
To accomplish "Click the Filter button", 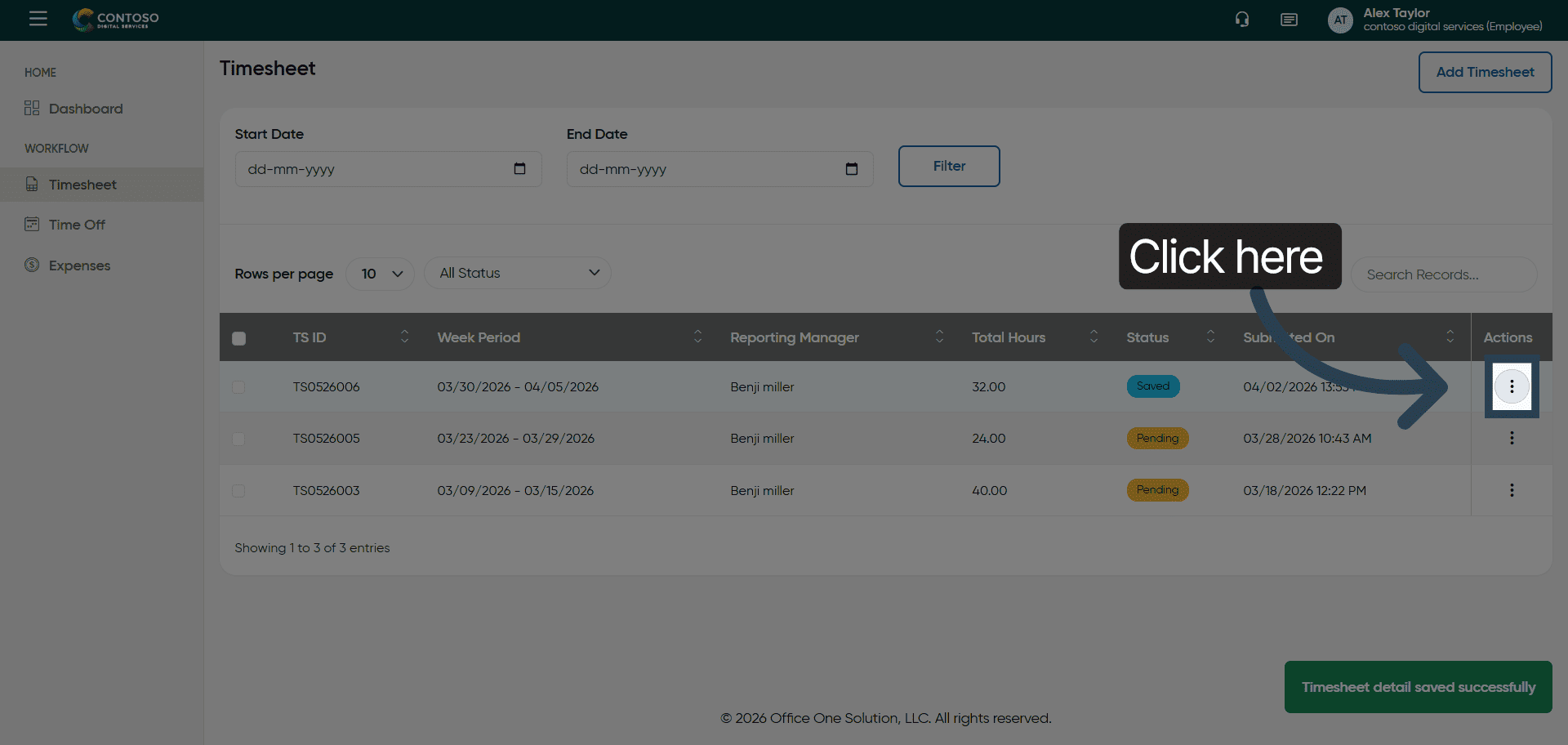I will (x=948, y=166).
